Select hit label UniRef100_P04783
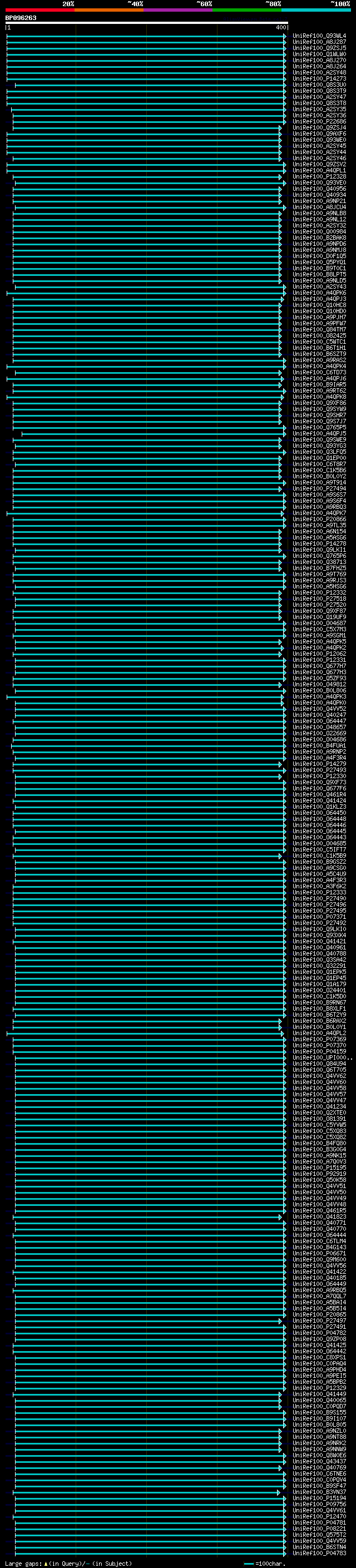This screenshot has height=1568, width=356. [x=319, y=1553]
